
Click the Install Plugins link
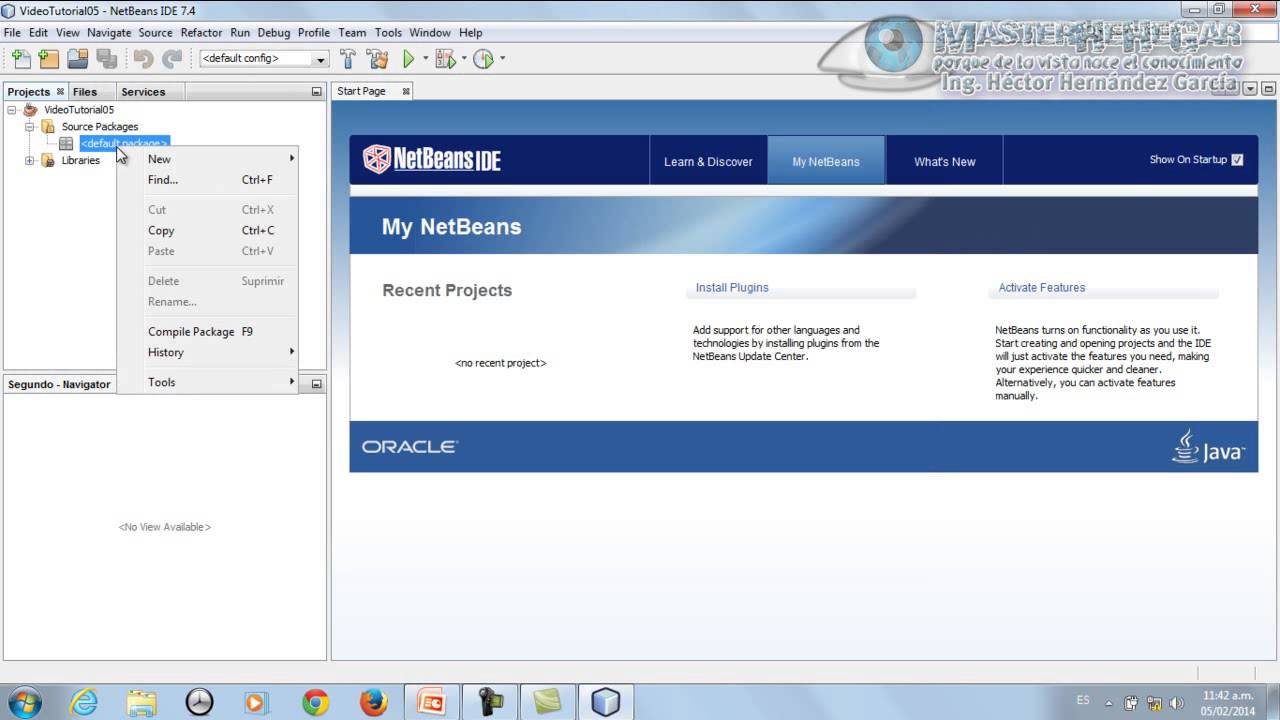[x=732, y=287]
